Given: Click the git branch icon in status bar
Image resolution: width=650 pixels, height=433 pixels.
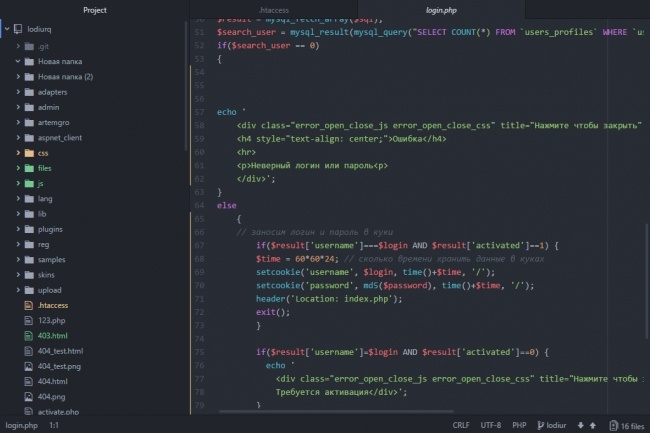Looking at the screenshot, I should tap(539, 424).
